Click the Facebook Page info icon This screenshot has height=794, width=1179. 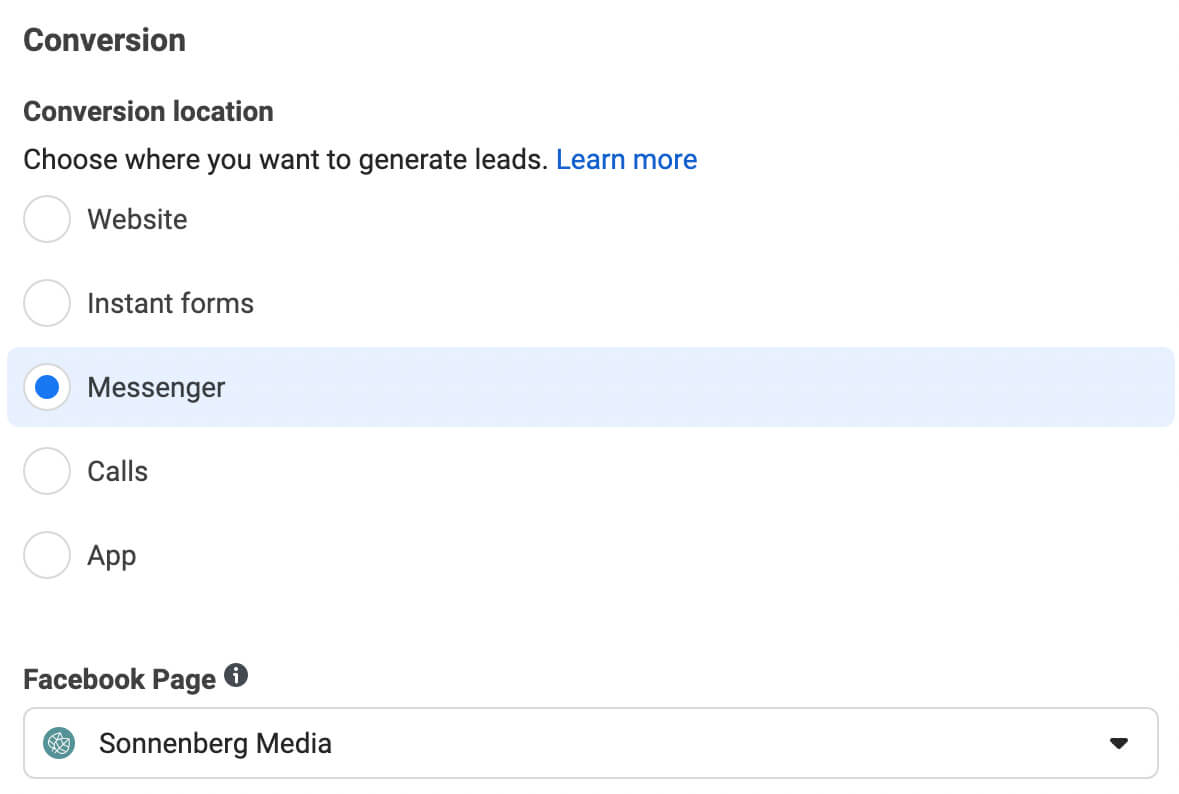[237, 674]
